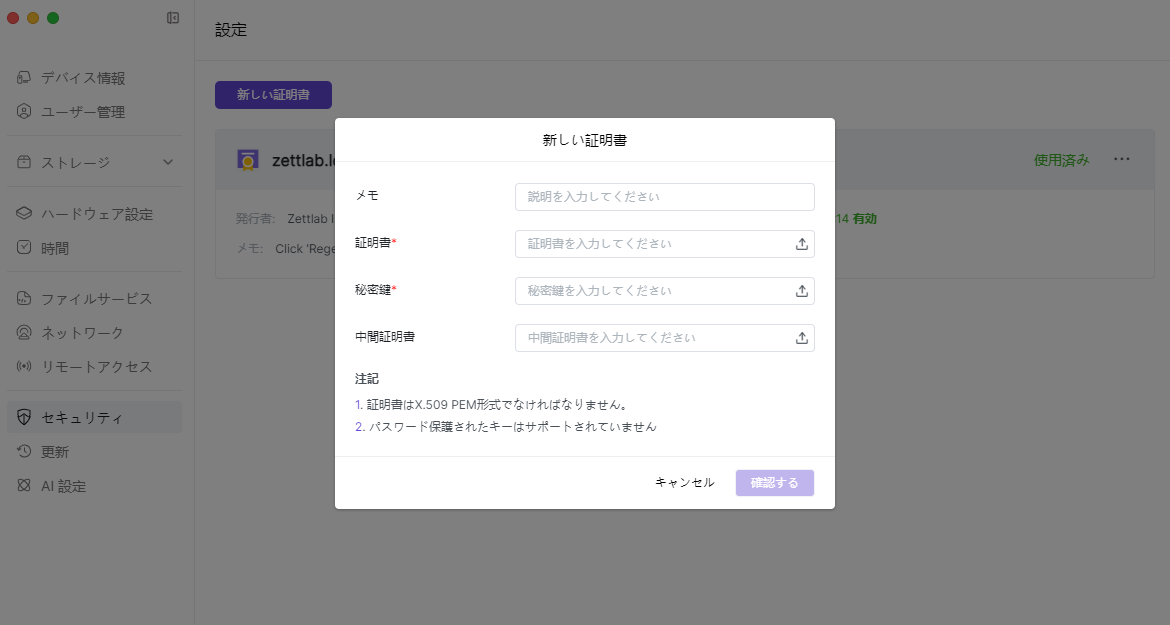This screenshot has height=625, width=1170.
Task: Open ハードウェア設定 in the sidebar
Action: [x=96, y=214]
